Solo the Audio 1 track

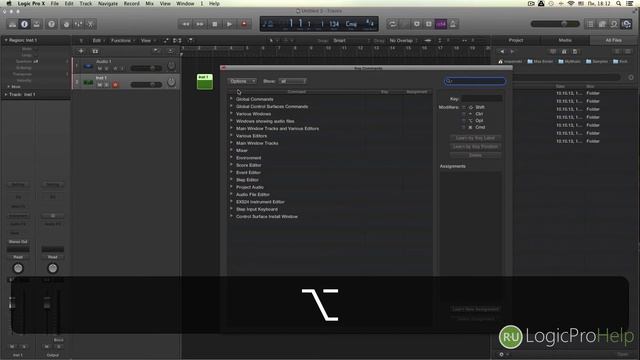[107, 68]
